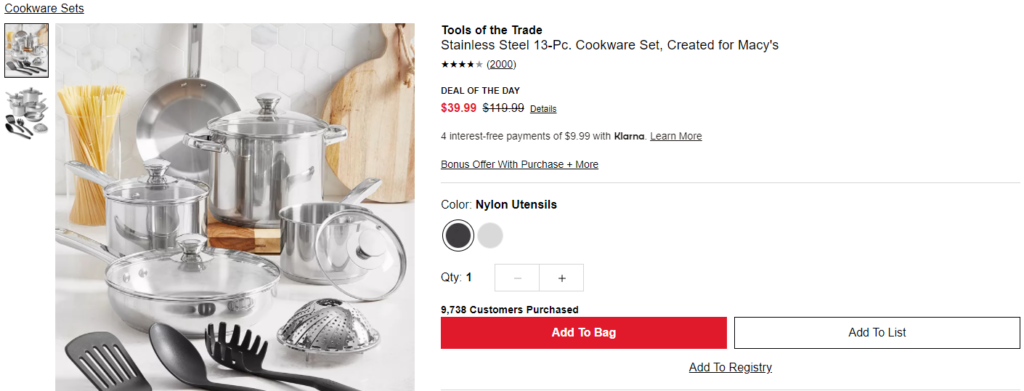The image size is (1024, 391).
Task: Open the price Details link
Action: click(543, 109)
